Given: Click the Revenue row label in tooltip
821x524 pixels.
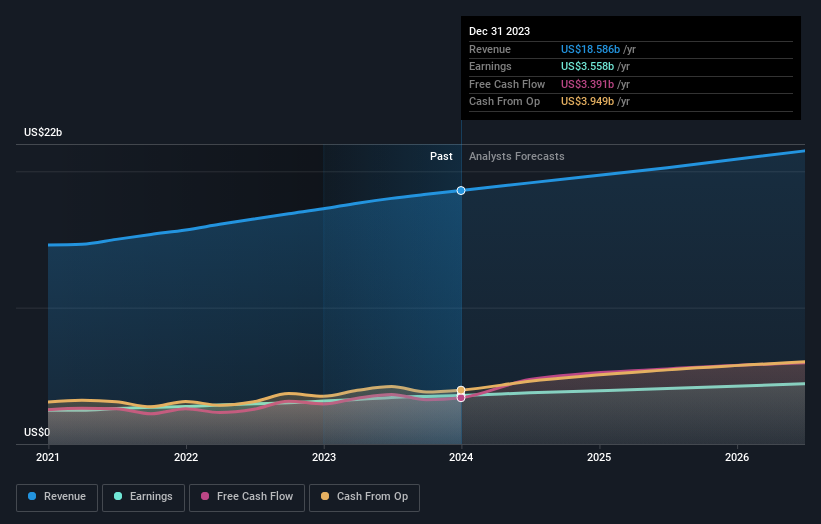Looking at the screenshot, I should 490,49.
